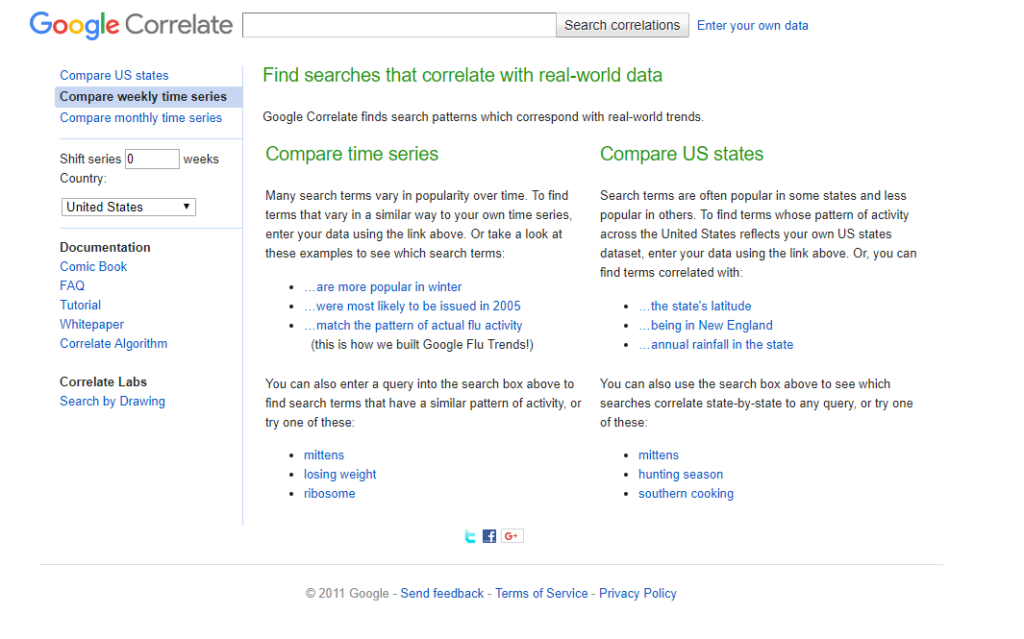Select Compare weekly time series
This screenshot has width=1024, height=639.
148,97
